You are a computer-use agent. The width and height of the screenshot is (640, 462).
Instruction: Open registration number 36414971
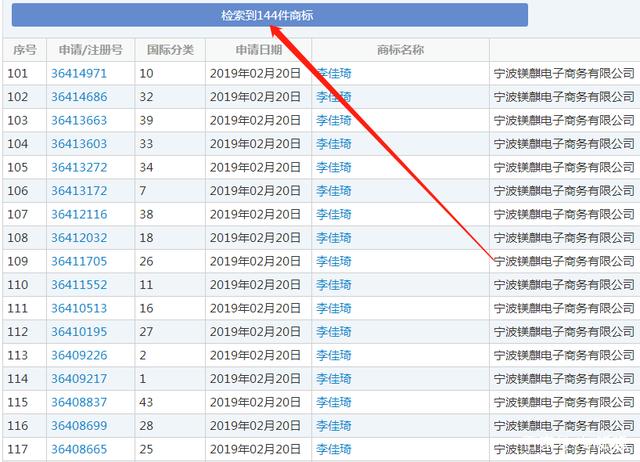(79, 73)
